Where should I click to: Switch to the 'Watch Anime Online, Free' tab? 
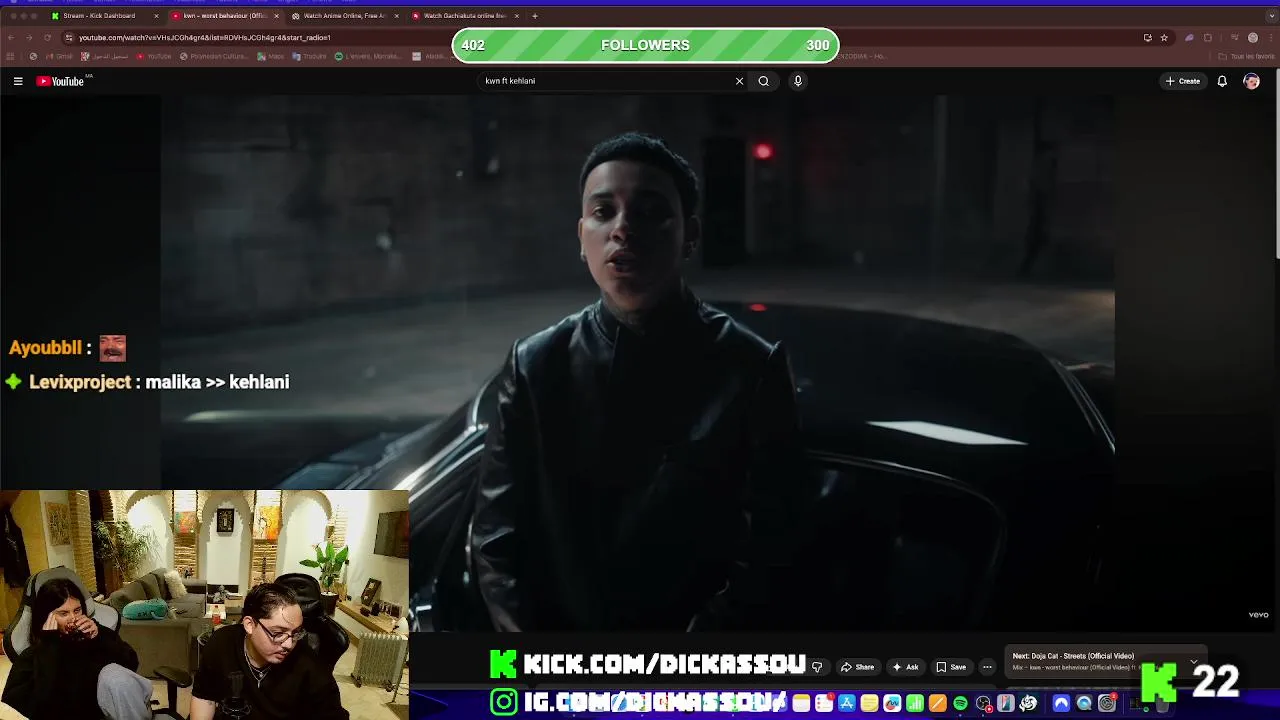(x=344, y=16)
